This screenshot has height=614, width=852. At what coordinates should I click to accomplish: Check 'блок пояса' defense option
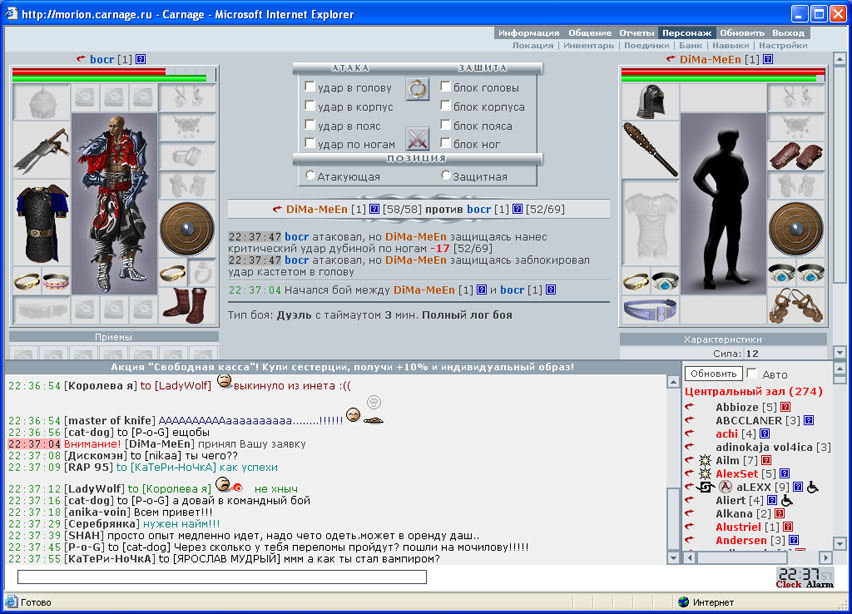446,124
